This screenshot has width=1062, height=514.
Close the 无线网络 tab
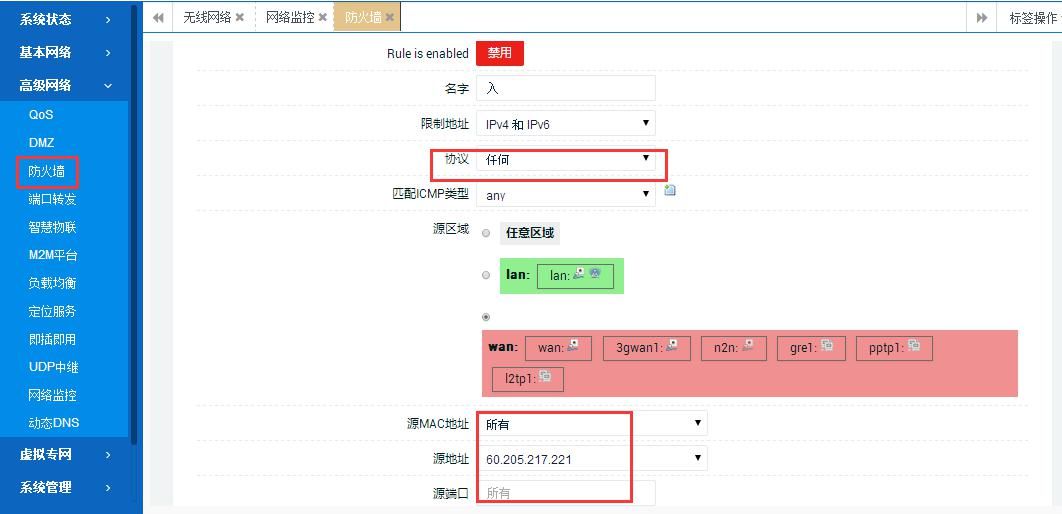(239, 18)
